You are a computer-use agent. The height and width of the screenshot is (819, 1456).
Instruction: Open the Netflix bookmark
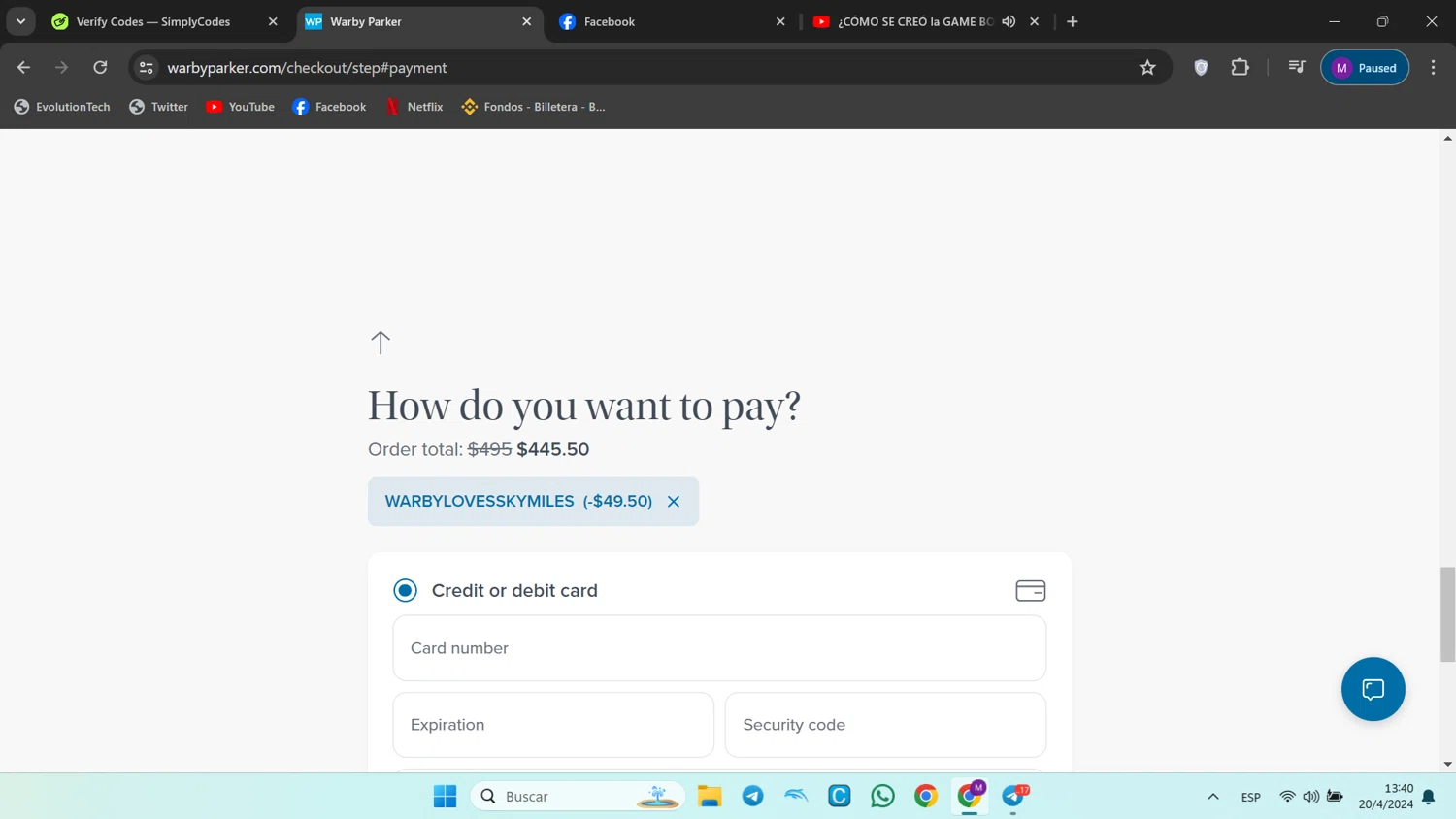414,107
